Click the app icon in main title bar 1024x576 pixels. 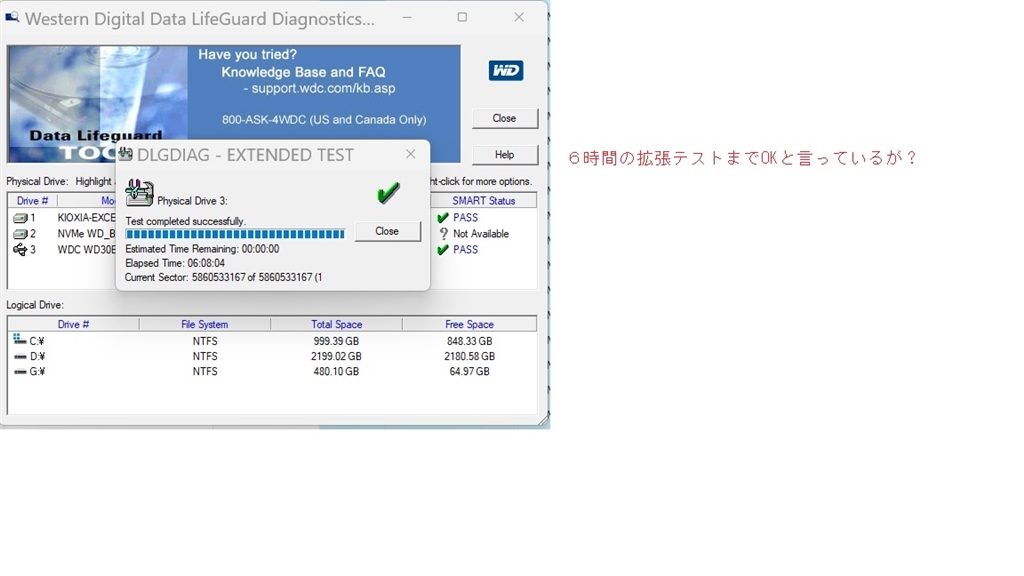click(x=12, y=17)
